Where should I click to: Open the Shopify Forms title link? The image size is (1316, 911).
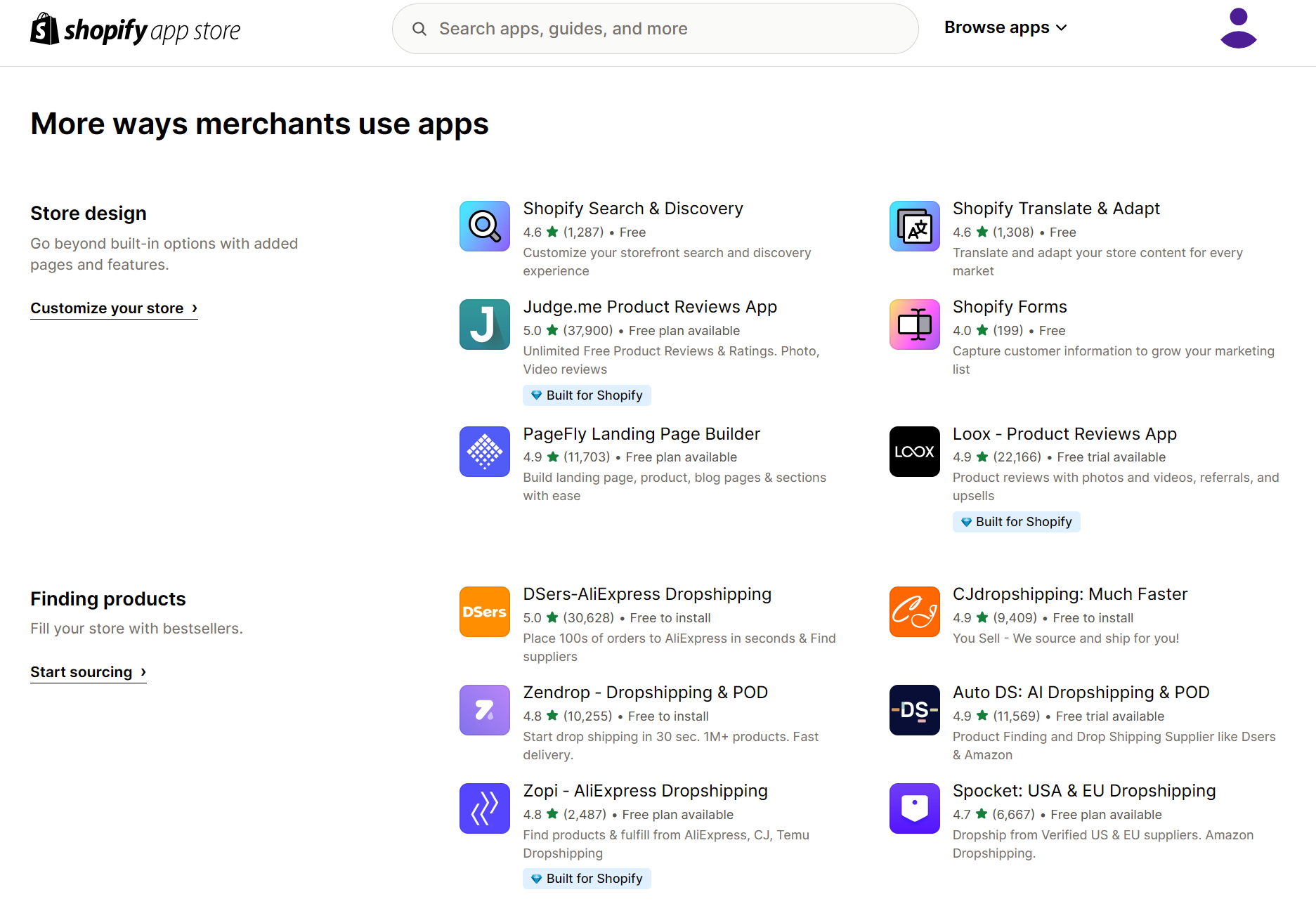click(1010, 307)
